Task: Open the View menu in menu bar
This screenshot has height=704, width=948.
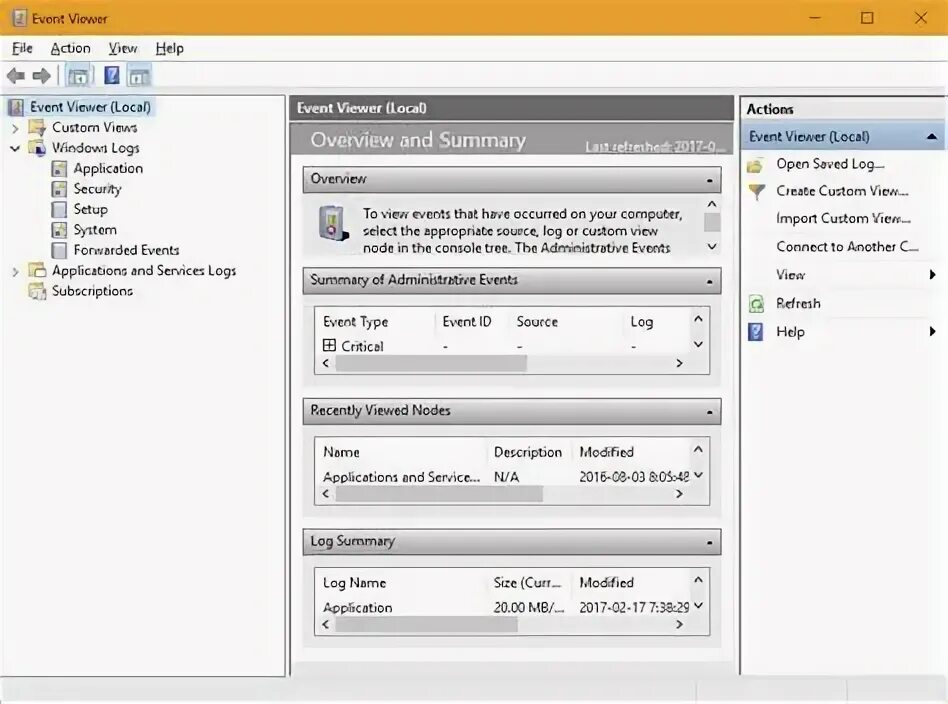Action: tap(123, 48)
